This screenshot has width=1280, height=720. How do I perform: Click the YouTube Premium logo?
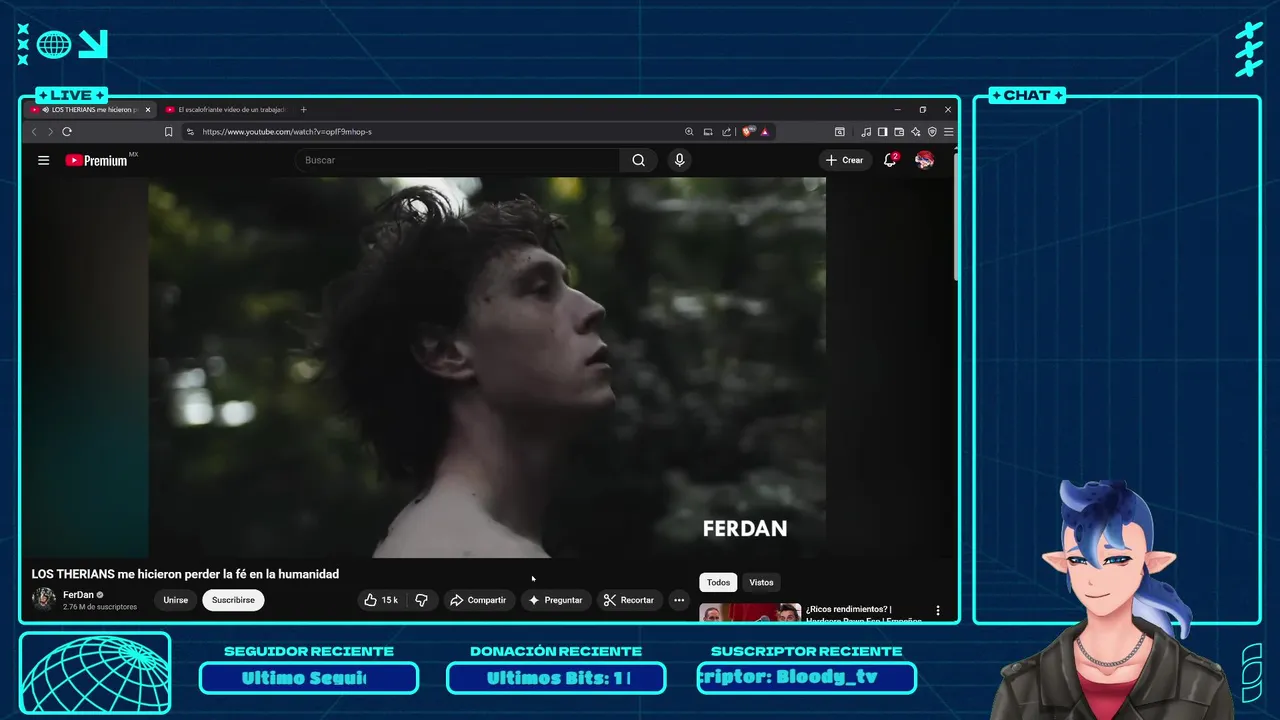pos(97,160)
